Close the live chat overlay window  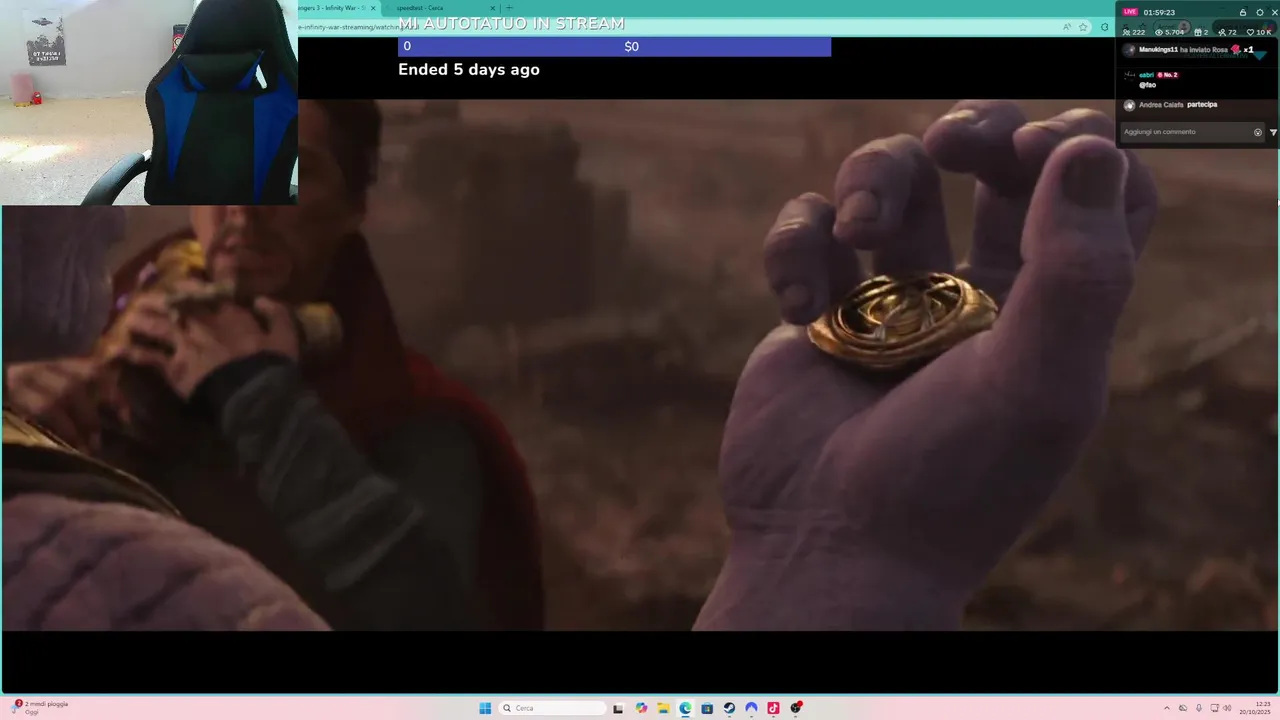pyautogui.click(x=1274, y=12)
